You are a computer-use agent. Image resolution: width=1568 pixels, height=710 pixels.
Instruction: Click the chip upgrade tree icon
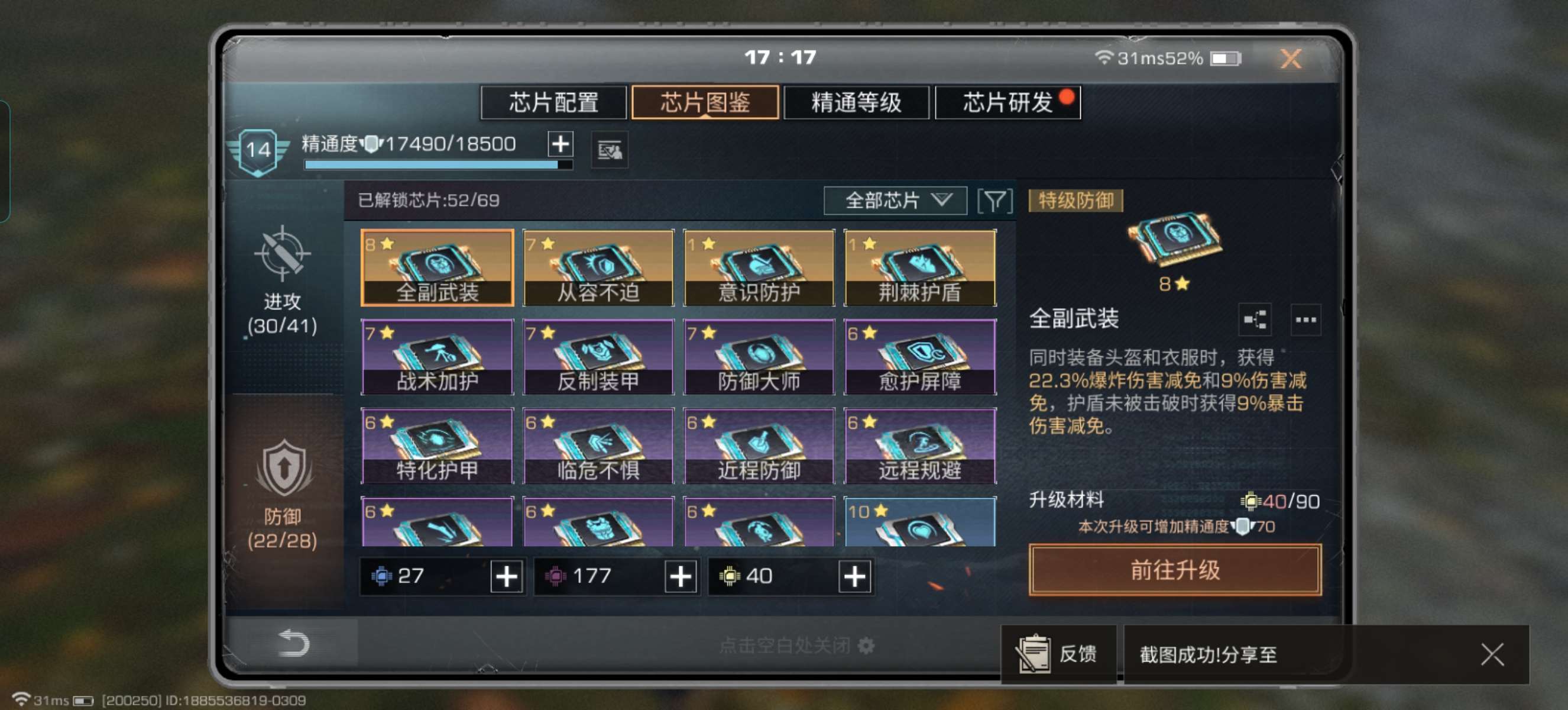coord(1255,319)
